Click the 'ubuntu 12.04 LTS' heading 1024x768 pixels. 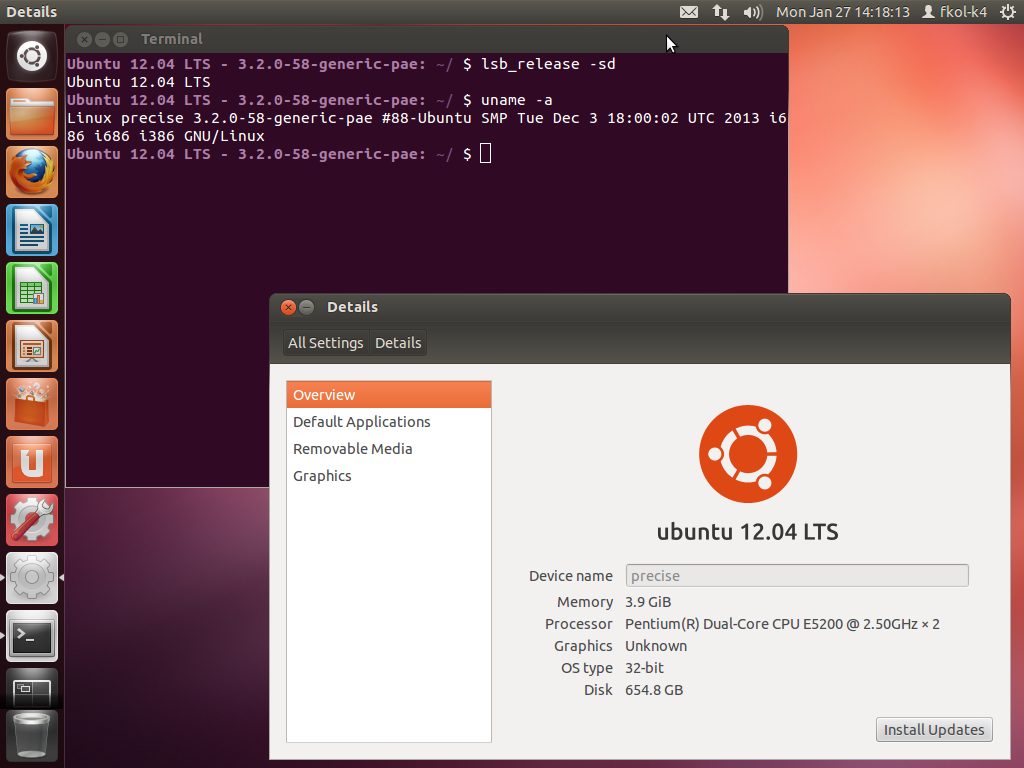pos(748,532)
